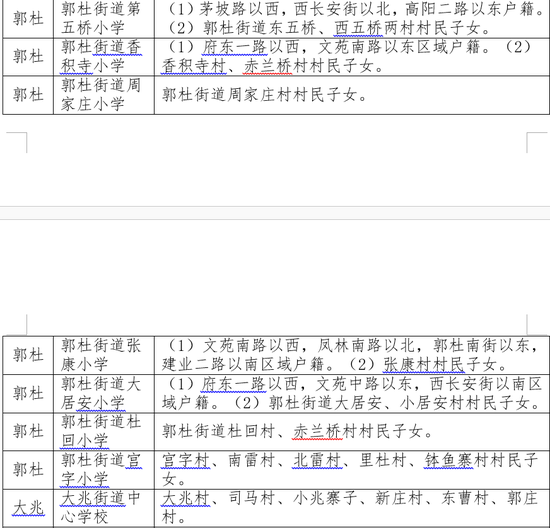Click the 郭杜街道第五桥小学 school cell

(104, 19)
